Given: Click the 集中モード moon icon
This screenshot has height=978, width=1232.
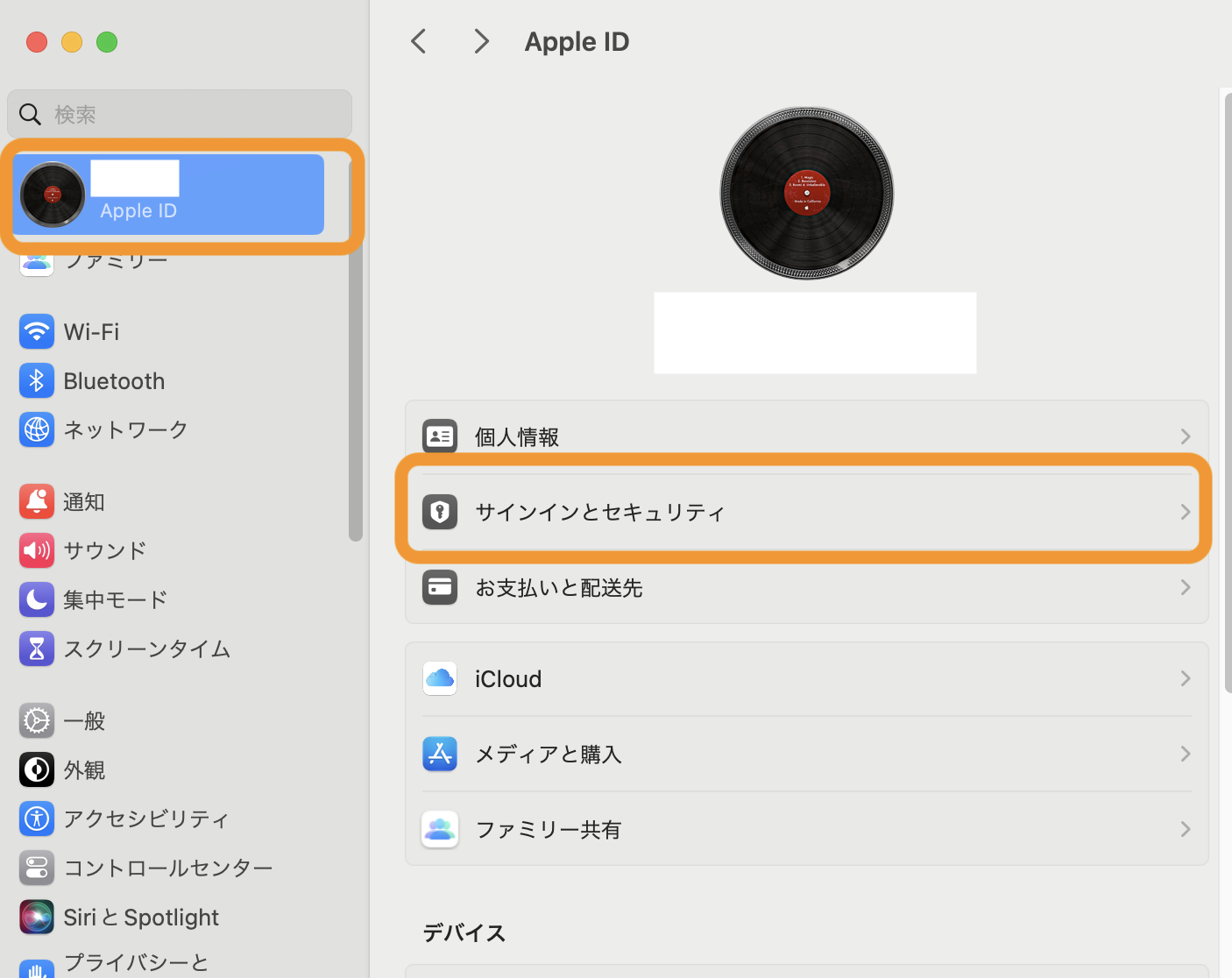Looking at the screenshot, I should pyautogui.click(x=37, y=599).
